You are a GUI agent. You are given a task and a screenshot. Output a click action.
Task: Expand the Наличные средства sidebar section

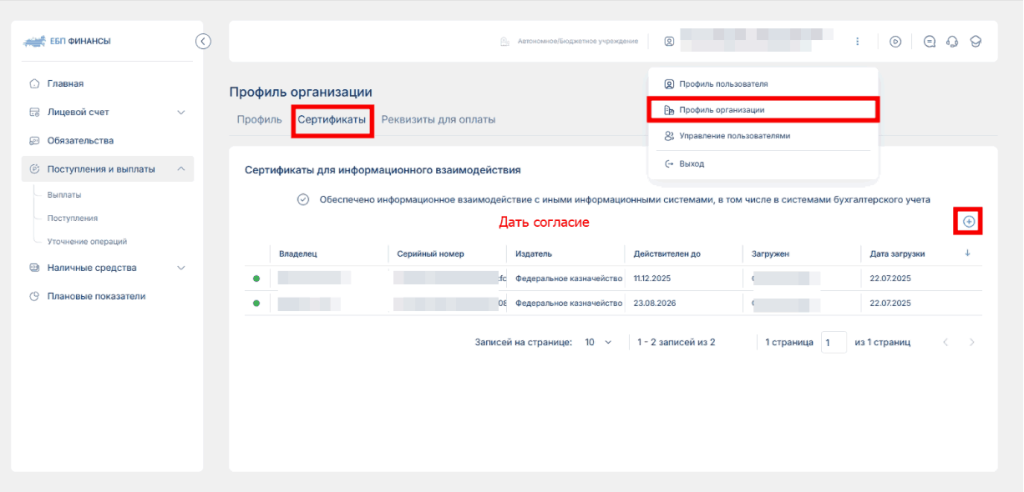tap(181, 268)
